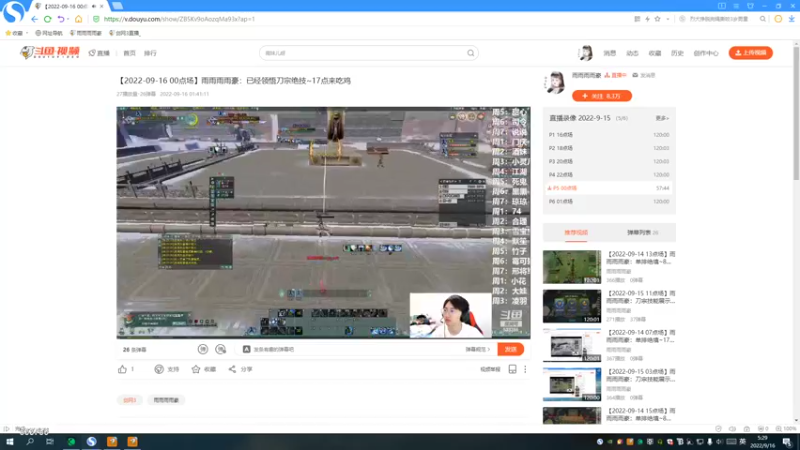Expand the favorites bookmarks dropdown
Image resolution: width=800 pixels, height=450 pixels.
point(27,33)
